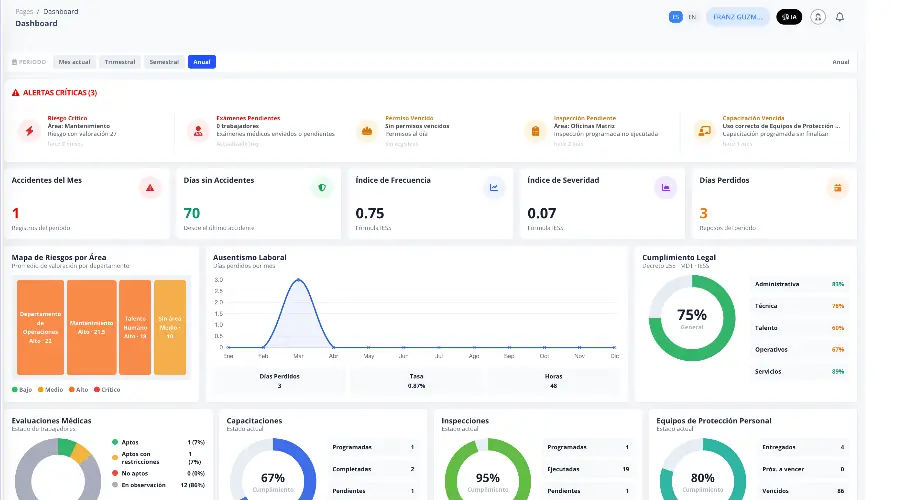This screenshot has width=900, height=500.
Task: Click the Accidentes del Mes warning icon
Action: click(x=150, y=188)
